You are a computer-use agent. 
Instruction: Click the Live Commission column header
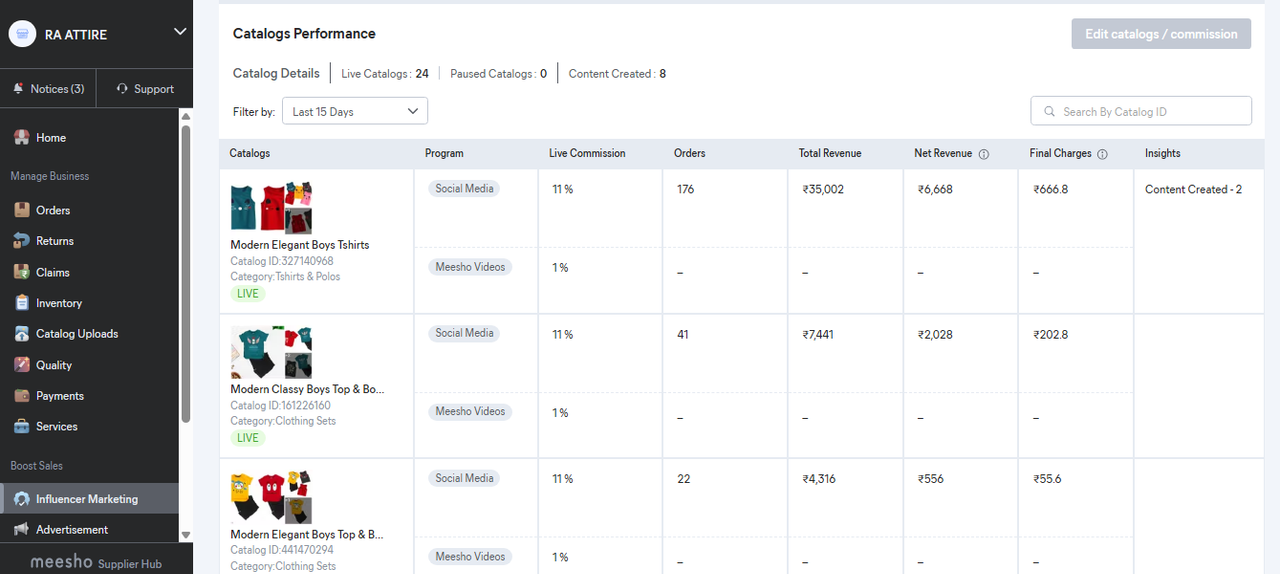point(587,153)
